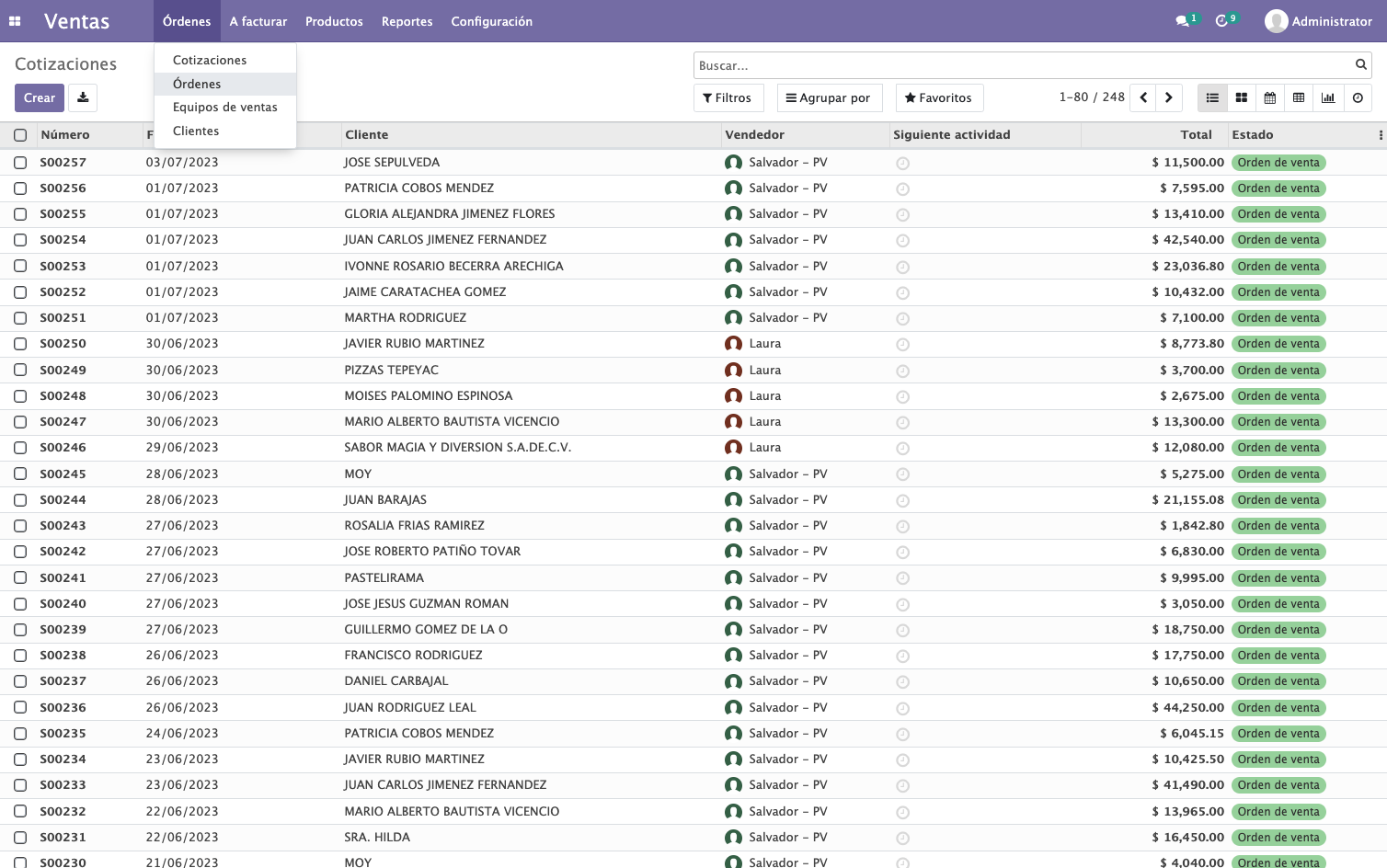This screenshot has width=1387, height=868.
Task: Open the Favoritos dropdown
Action: coord(939,97)
